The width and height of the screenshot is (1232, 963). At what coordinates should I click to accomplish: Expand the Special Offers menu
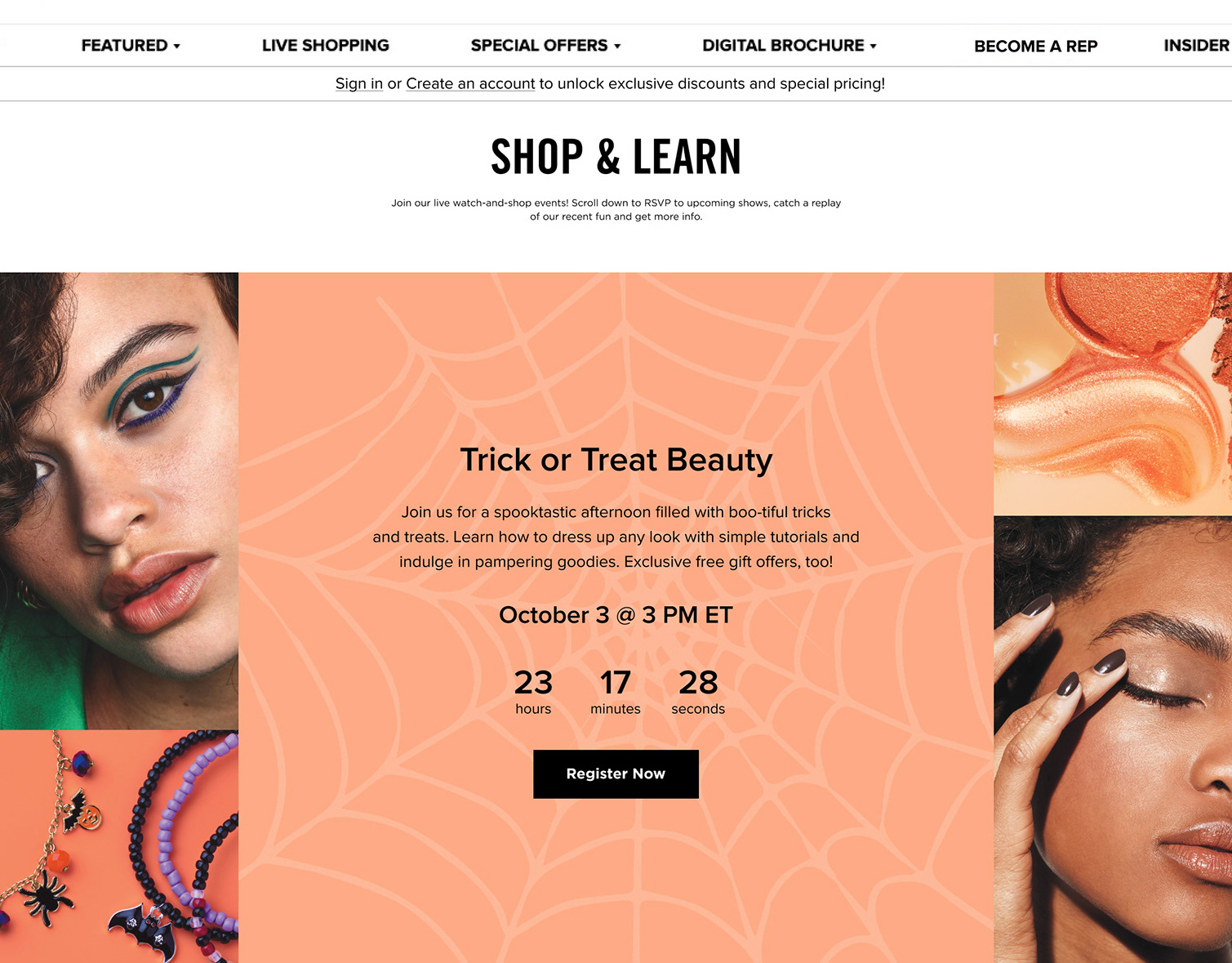pyautogui.click(x=545, y=46)
